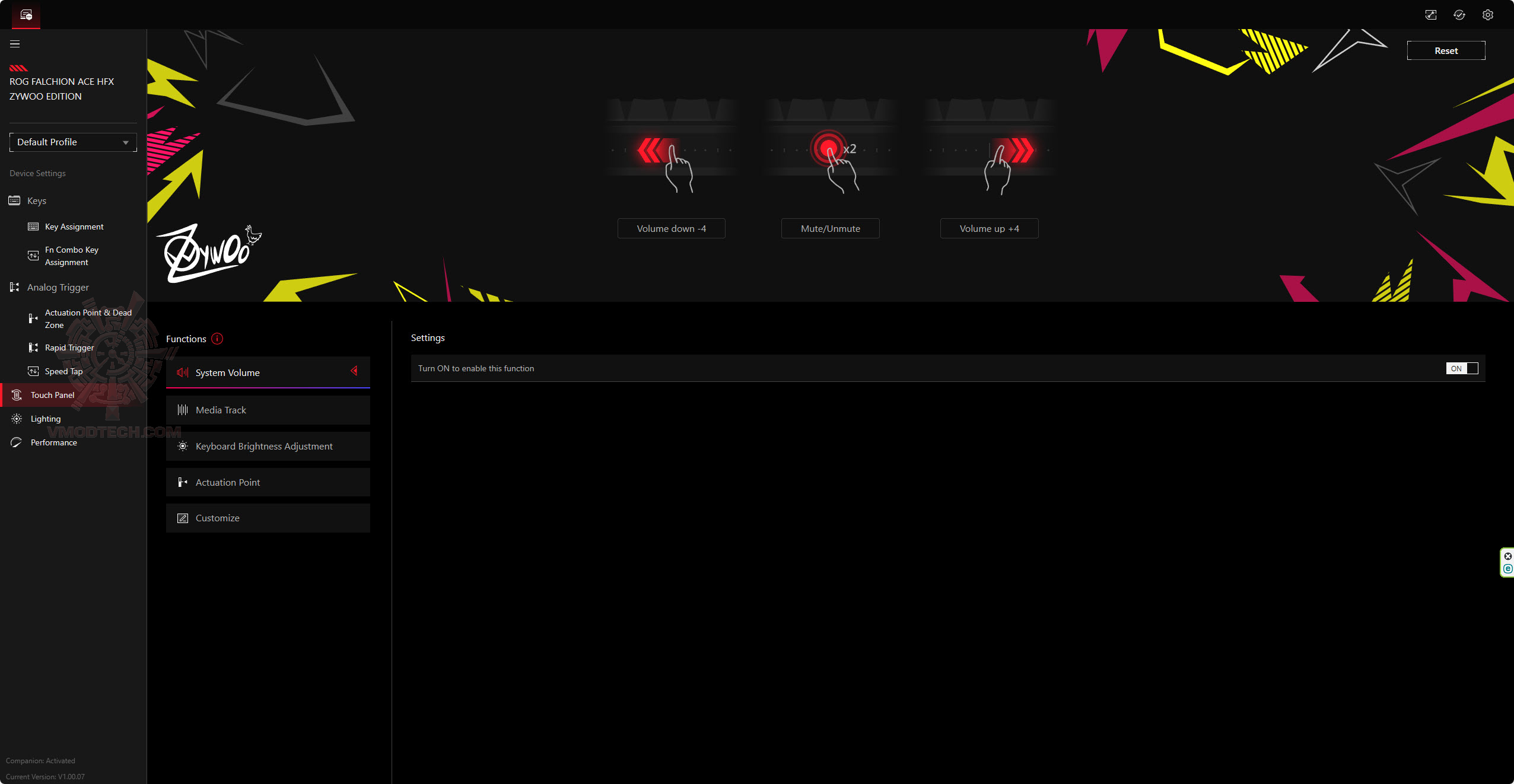The image size is (1514, 784).
Task: Click the window resize icon in top bar
Action: click(1430, 15)
